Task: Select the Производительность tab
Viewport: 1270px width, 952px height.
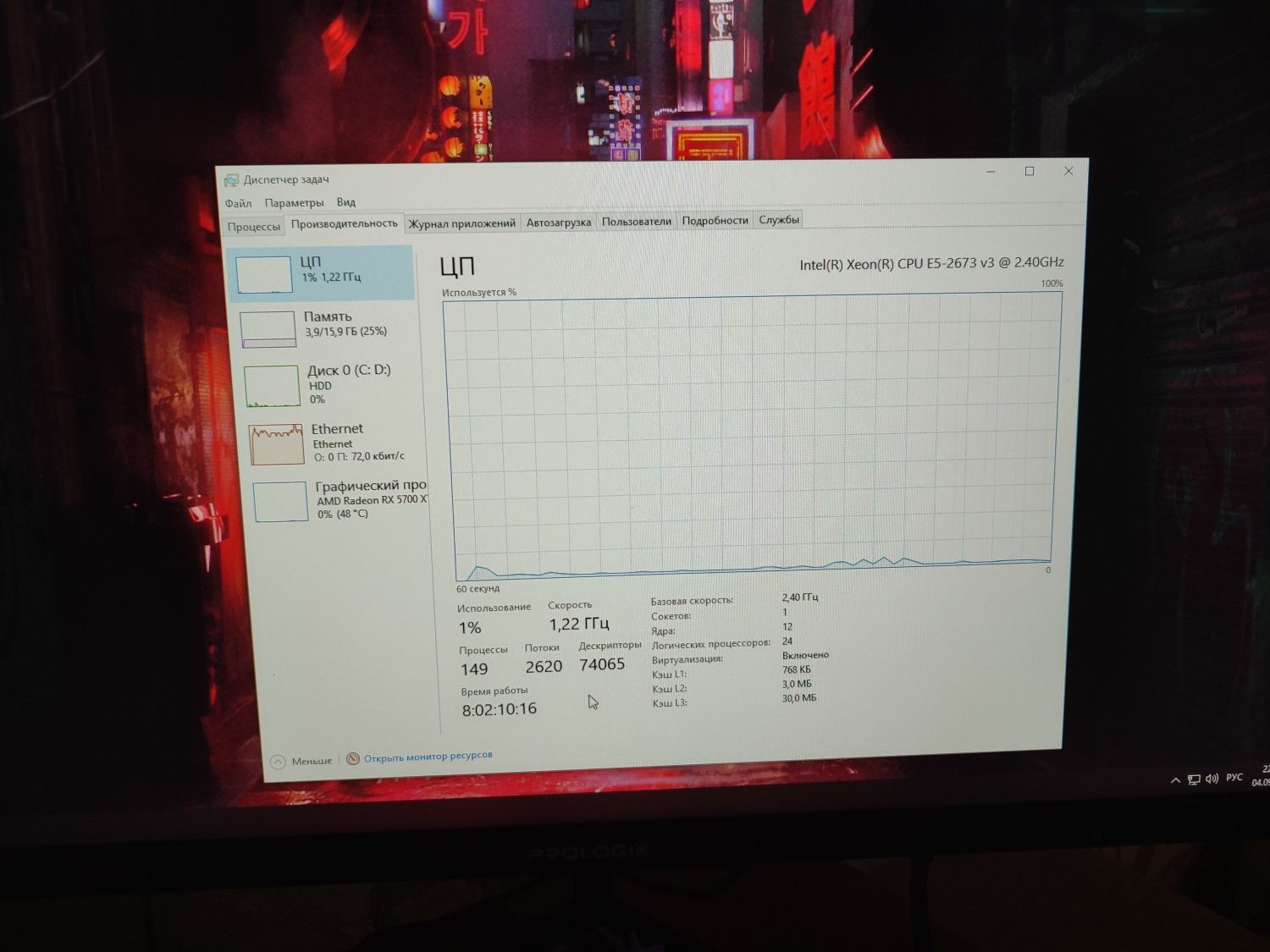Action: [x=344, y=223]
